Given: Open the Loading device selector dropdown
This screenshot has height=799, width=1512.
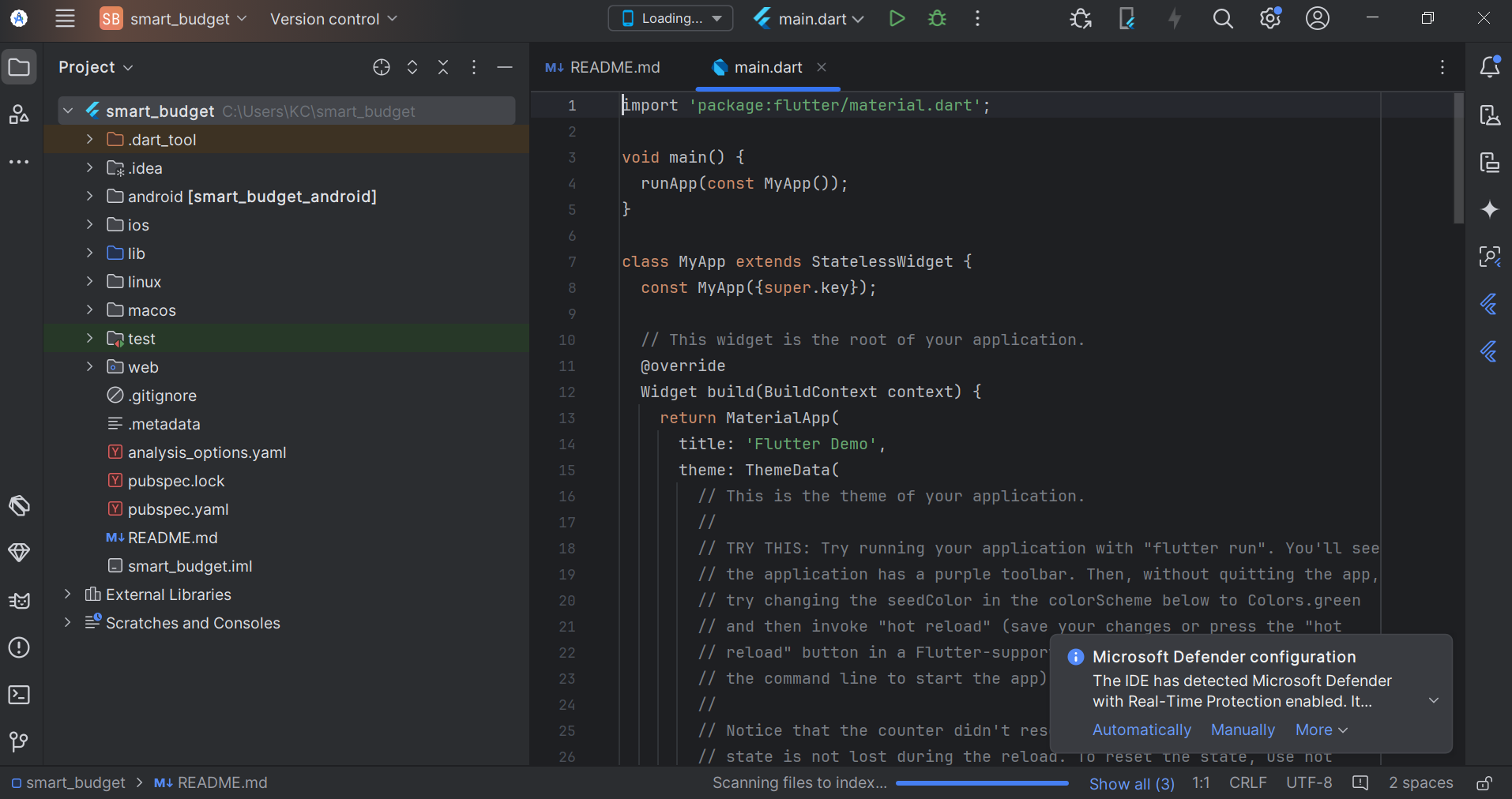Looking at the screenshot, I should pyautogui.click(x=670, y=19).
